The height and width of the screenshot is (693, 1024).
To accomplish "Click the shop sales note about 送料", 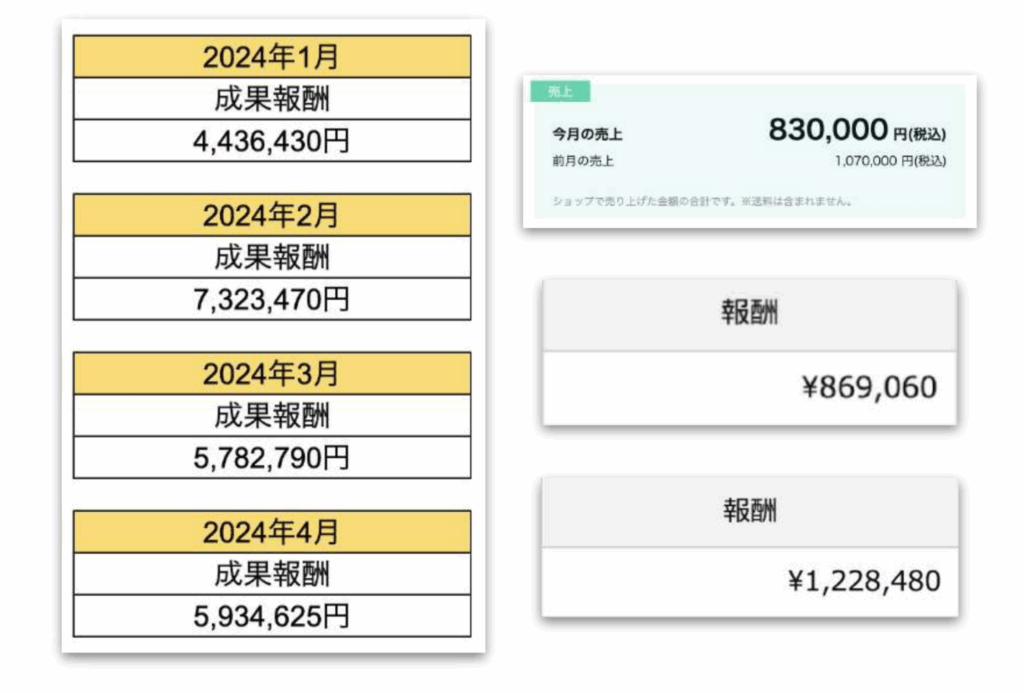I will tap(702, 201).
